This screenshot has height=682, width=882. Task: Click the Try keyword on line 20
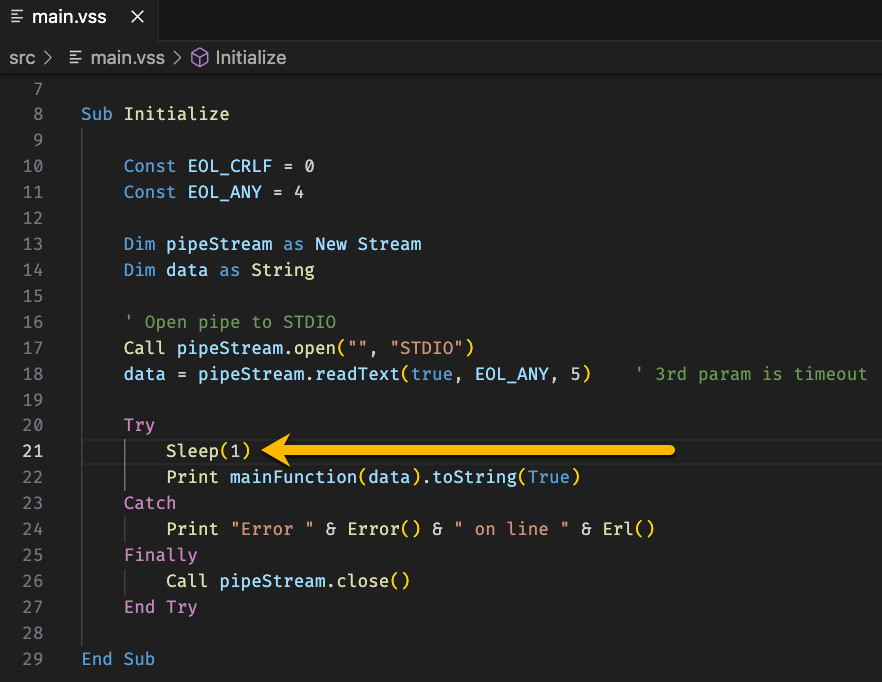coord(139,425)
